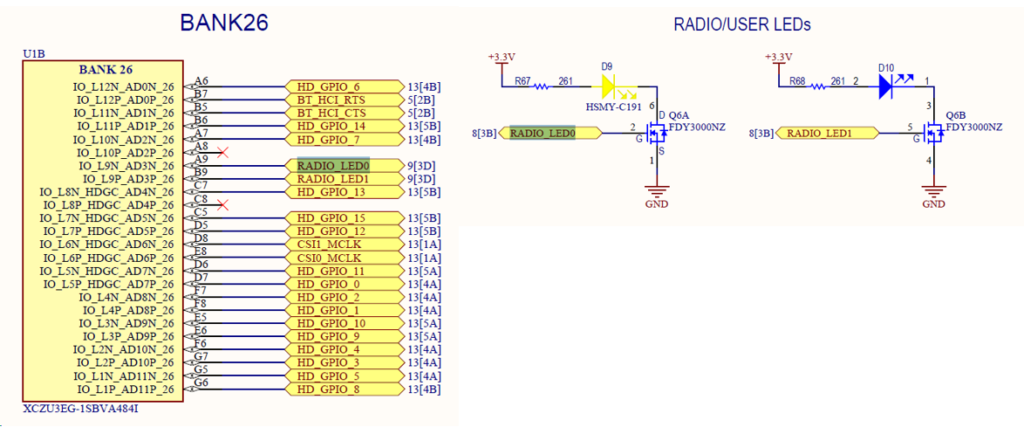
Task: Select the Q6B MOSFET transistor symbol
Action: tap(934, 132)
